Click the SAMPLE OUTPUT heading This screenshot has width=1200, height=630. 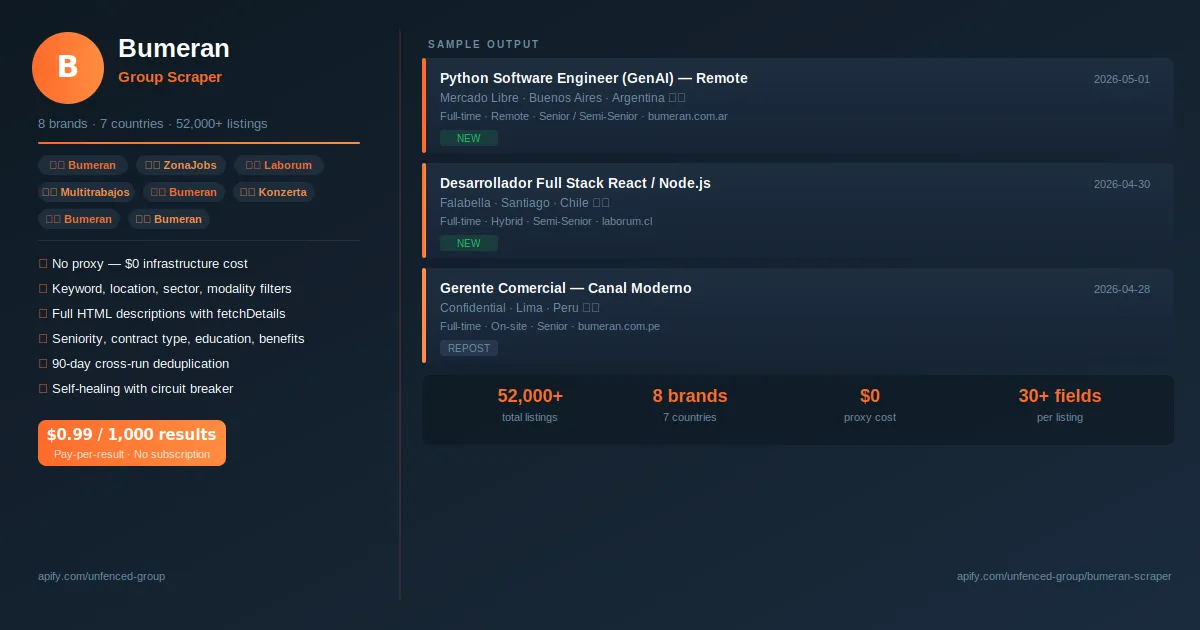[x=484, y=44]
